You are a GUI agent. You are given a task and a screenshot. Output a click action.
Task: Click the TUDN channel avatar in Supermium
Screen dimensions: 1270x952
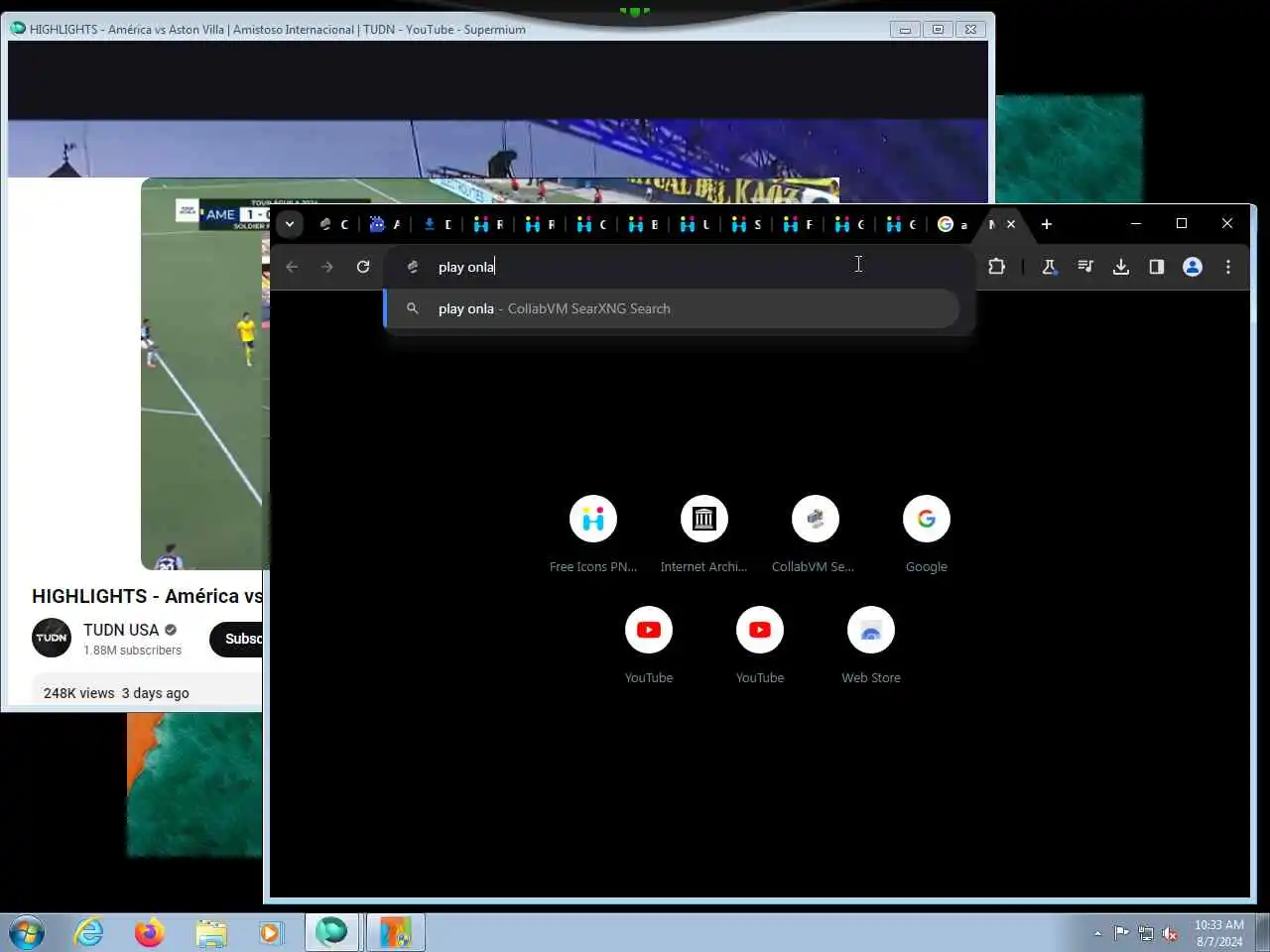(52, 638)
